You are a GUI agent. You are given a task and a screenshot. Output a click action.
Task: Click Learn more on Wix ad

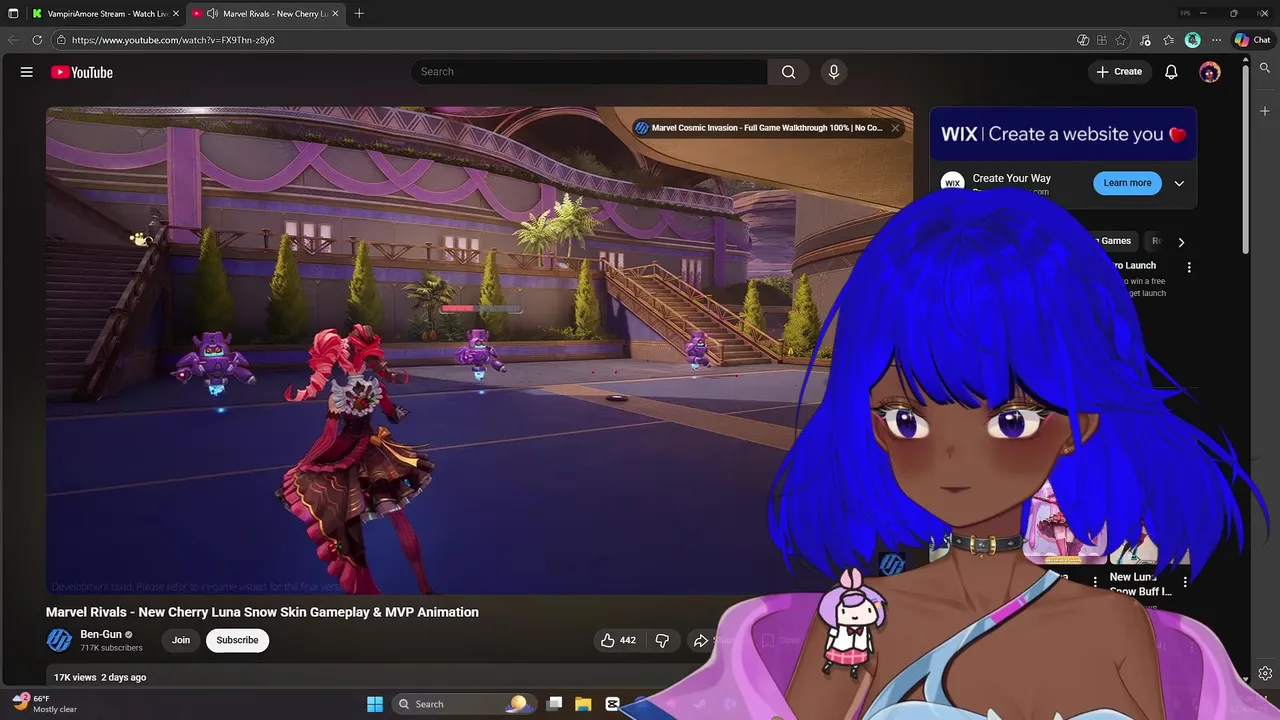coord(1127,183)
